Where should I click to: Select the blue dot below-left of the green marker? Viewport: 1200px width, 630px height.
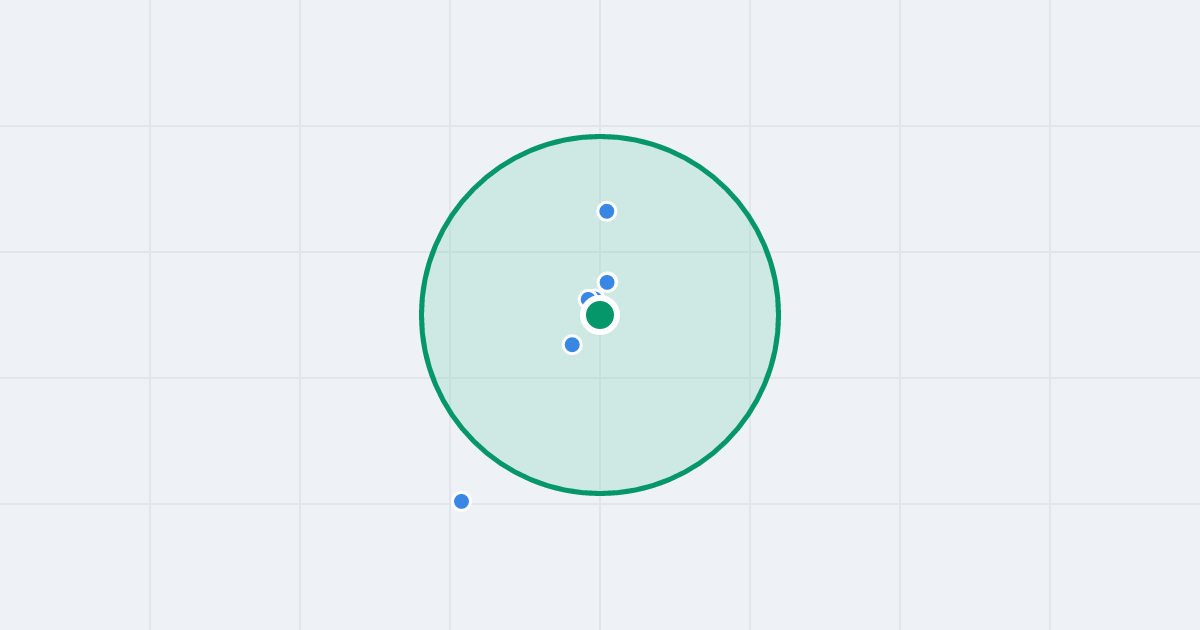click(572, 345)
